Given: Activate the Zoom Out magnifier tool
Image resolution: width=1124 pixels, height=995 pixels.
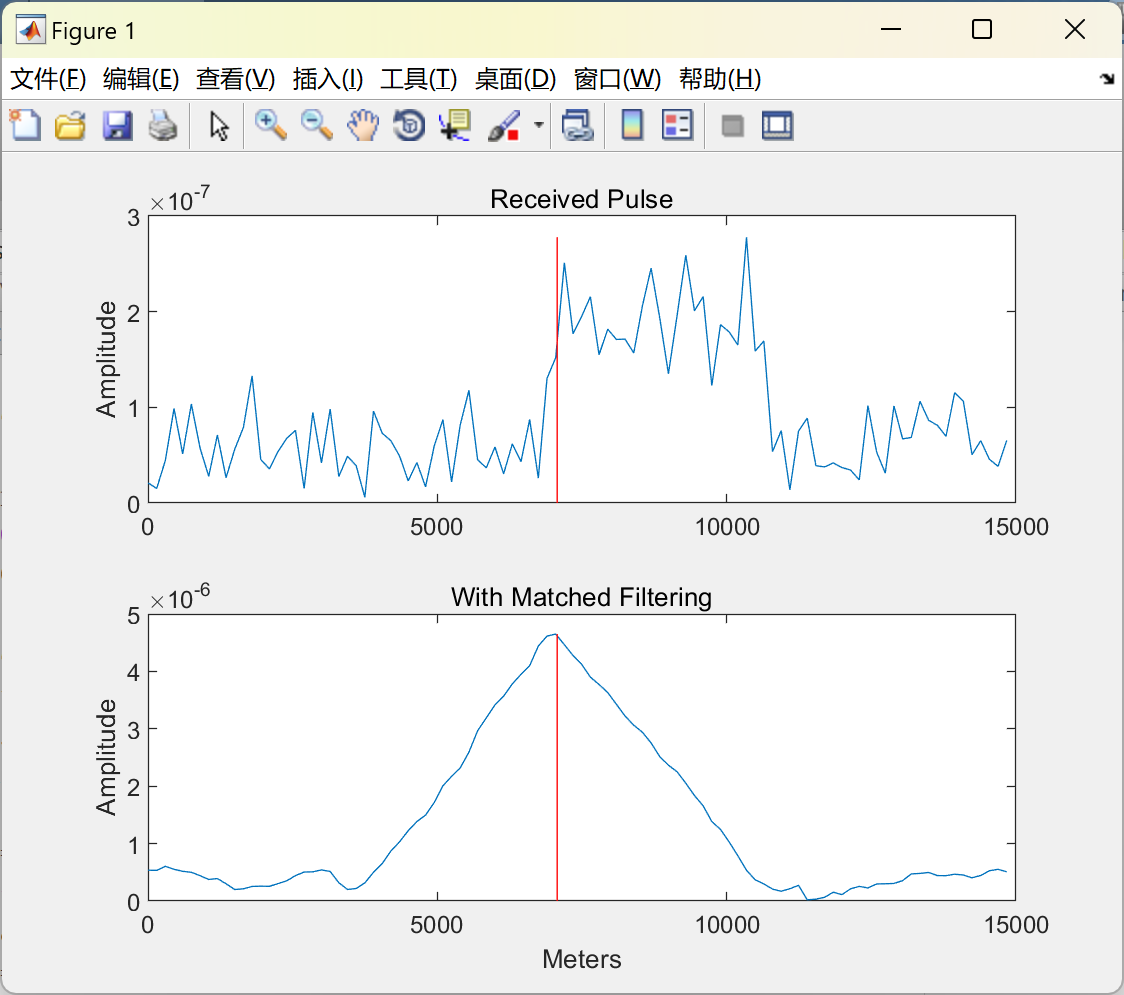Looking at the screenshot, I should 316,125.
